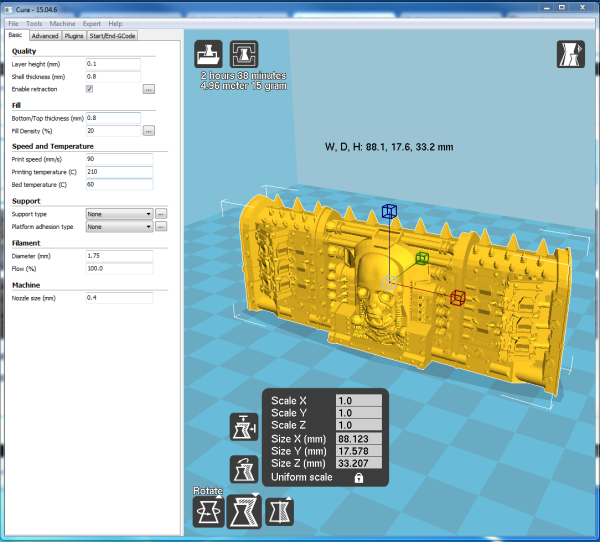The width and height of the screenshot is (600, 542).
Task: Switch to the Plugins tab
Action: coord(73,36)
